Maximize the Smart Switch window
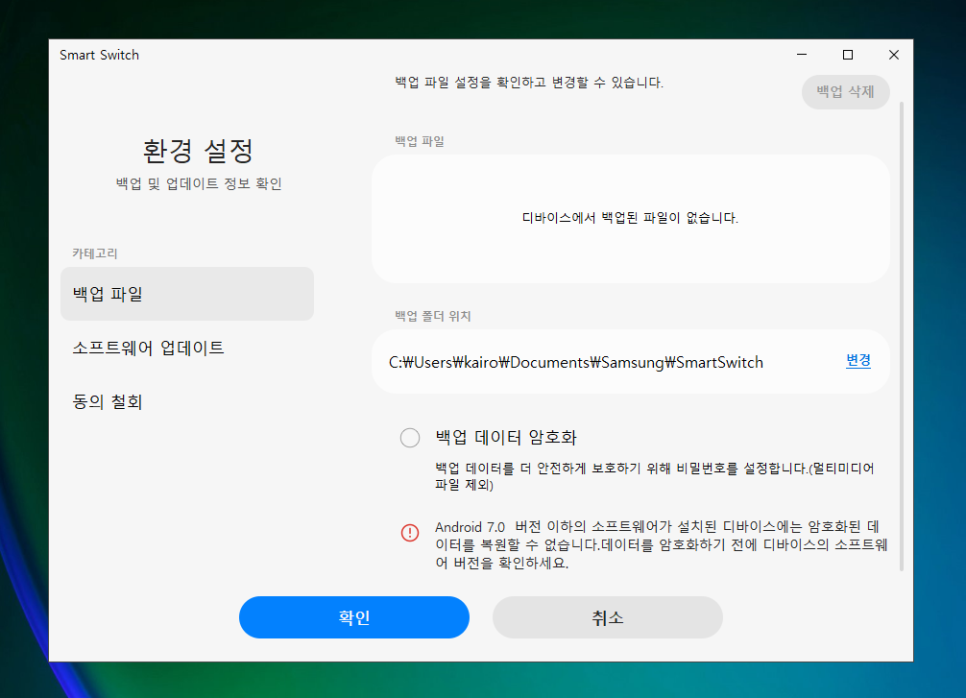Image resolution: width=966 pixels, height=698 pixels. click(848, 55)
